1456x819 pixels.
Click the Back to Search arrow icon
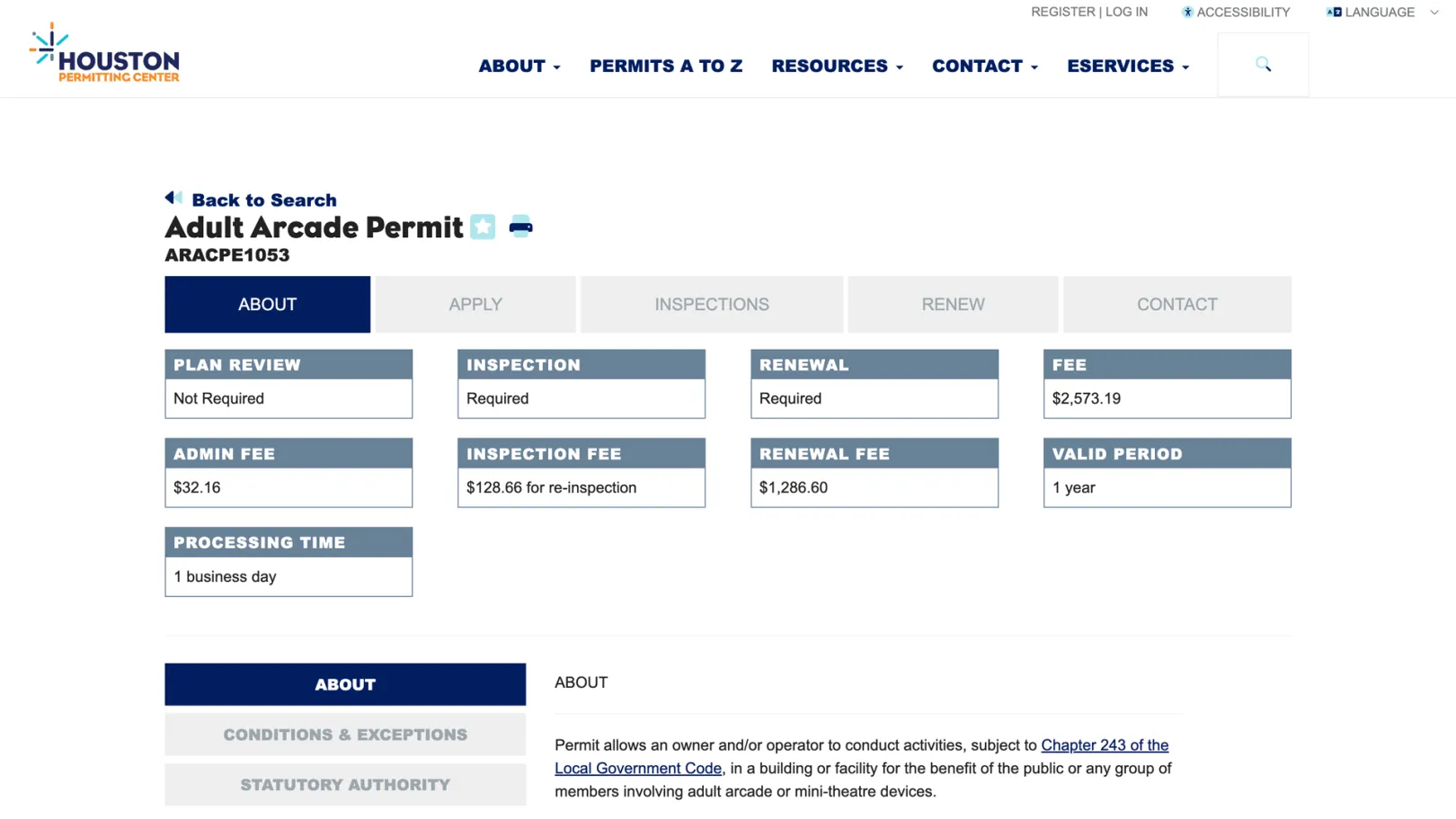173,199
